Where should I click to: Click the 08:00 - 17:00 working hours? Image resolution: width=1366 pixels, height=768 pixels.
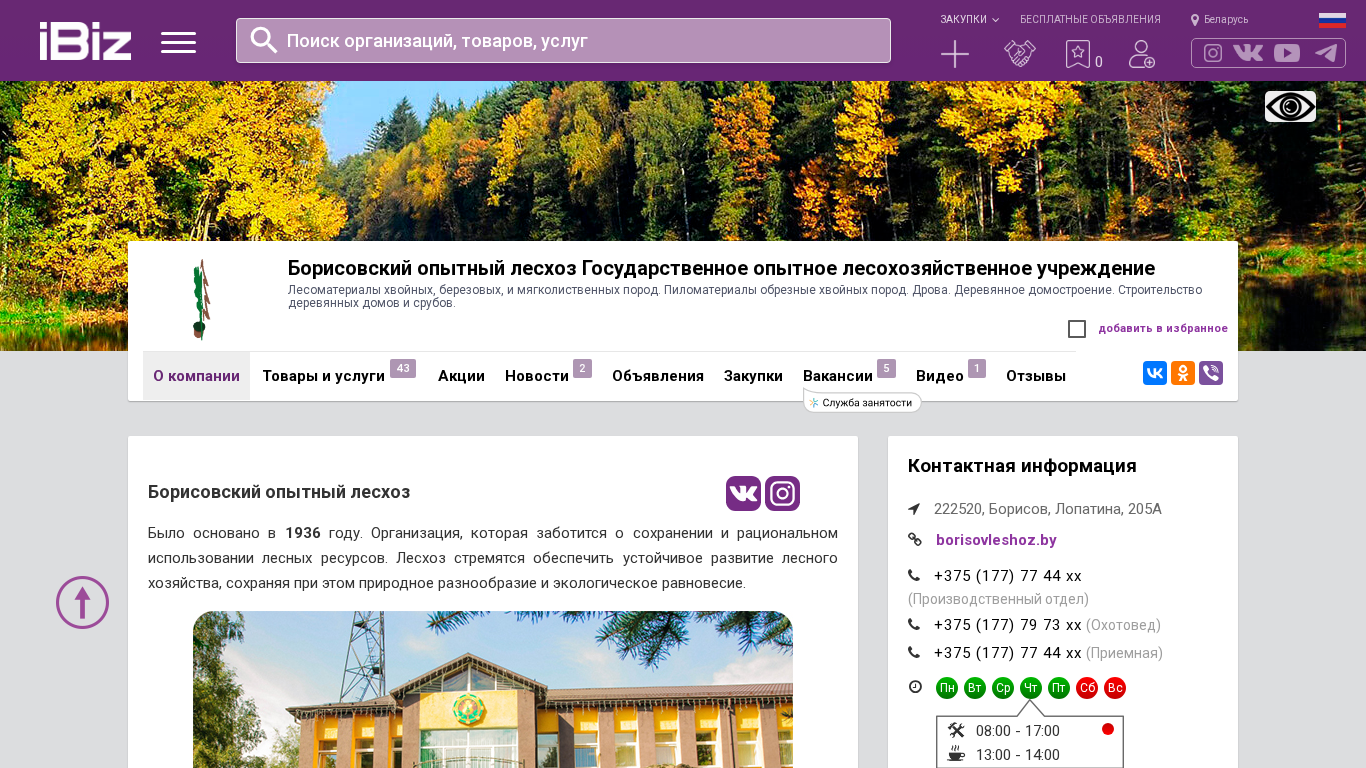pyautogui.click(x=1018, y=731)
